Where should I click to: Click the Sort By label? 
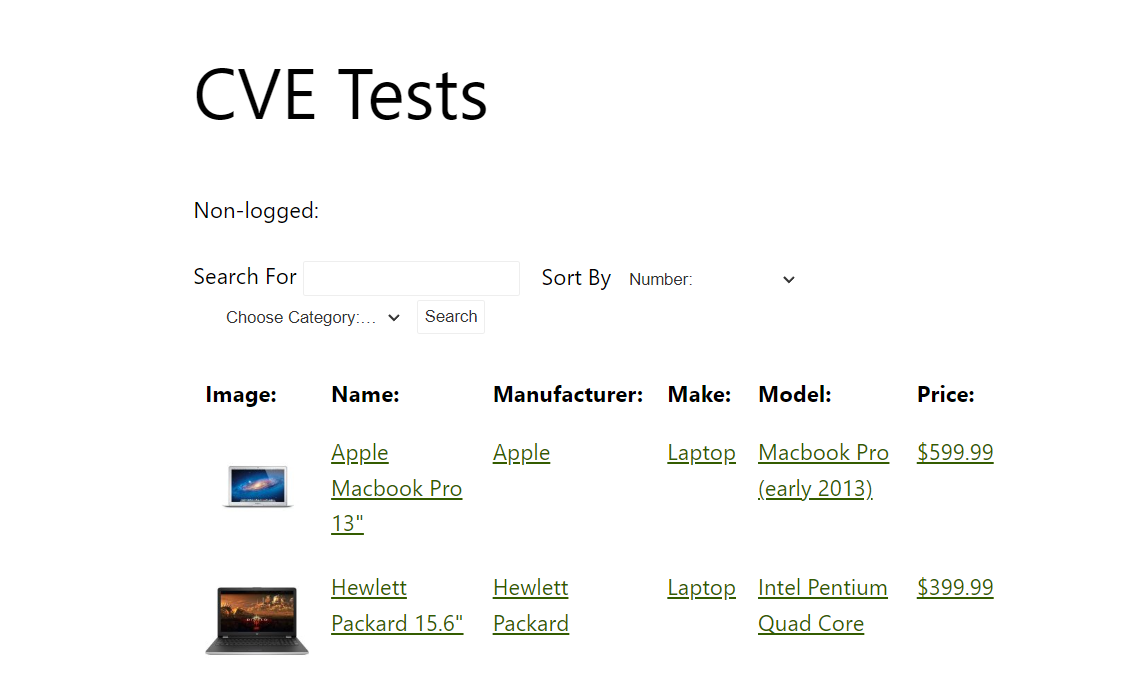click(x=576, y=278)
